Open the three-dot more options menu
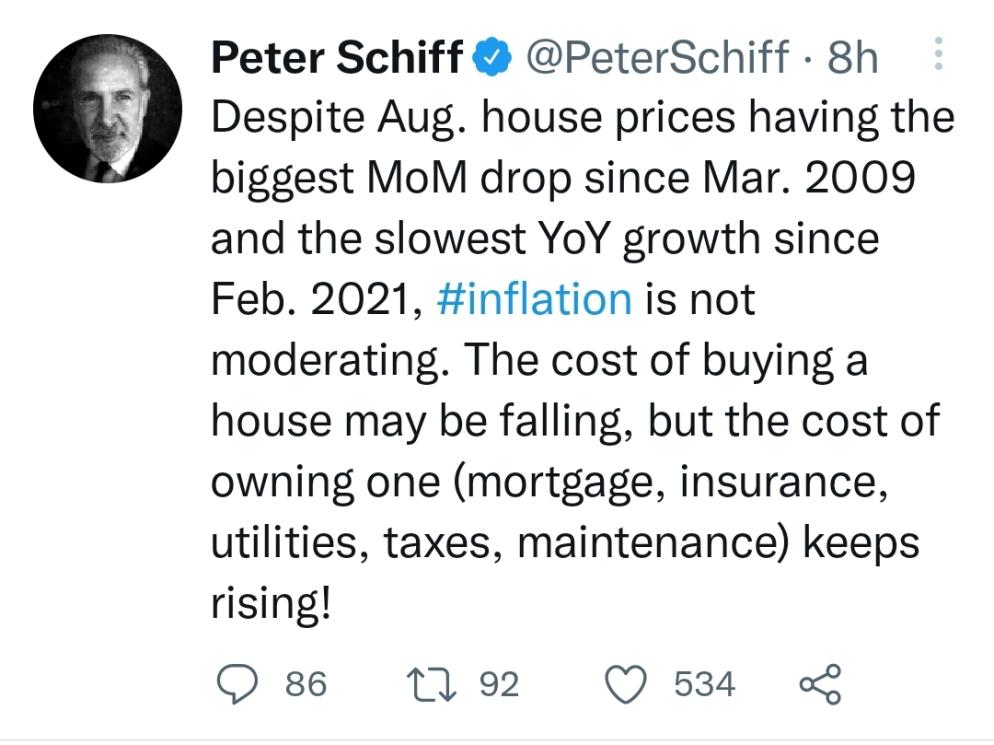Viewport: 994px width, 745px height. (x=938, y=55)
